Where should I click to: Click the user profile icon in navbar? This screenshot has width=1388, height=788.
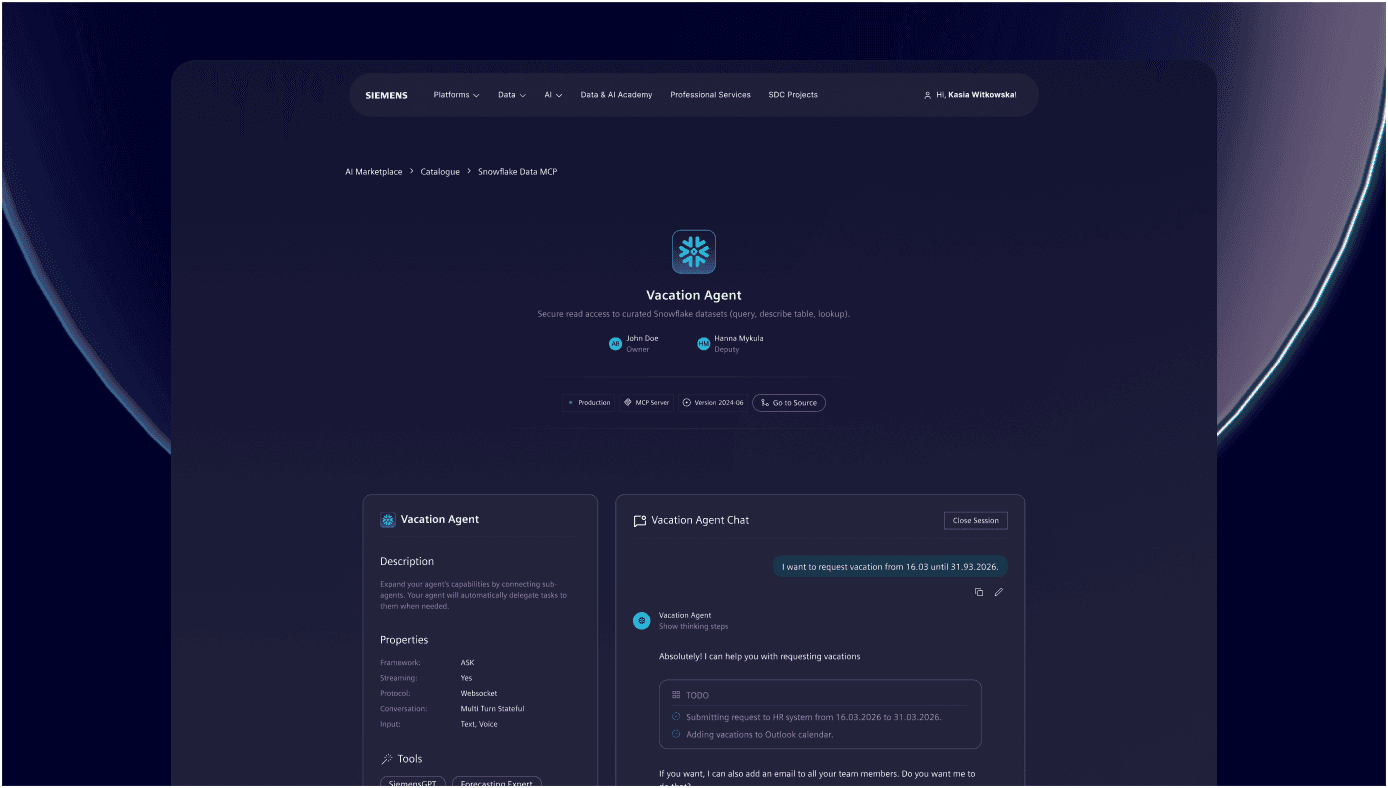coord(927,95)
